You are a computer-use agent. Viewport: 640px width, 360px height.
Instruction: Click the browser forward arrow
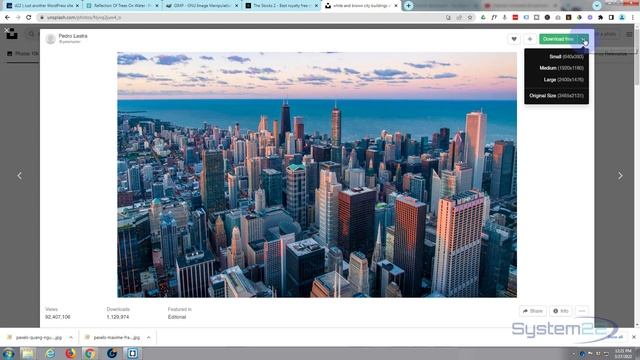click(18, 18)
